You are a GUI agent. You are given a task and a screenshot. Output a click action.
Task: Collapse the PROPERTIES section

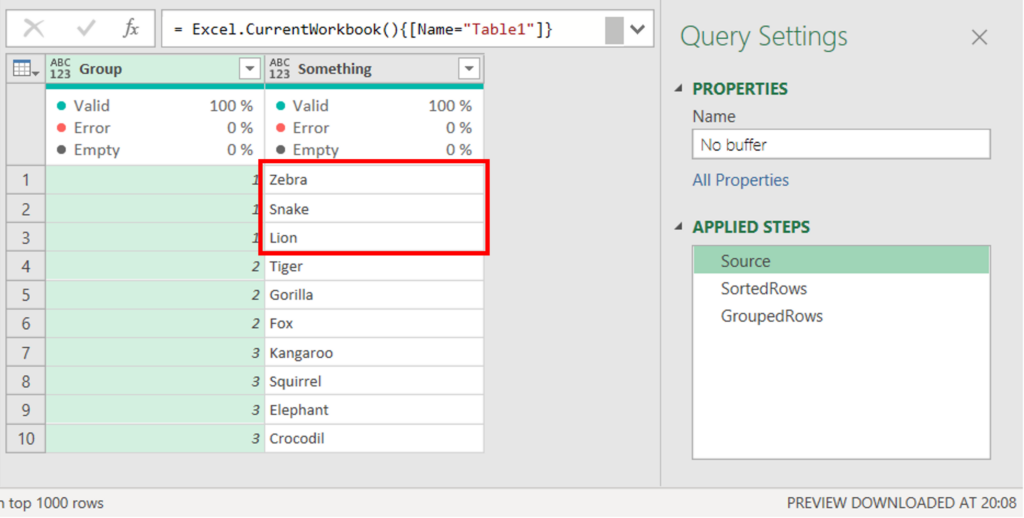tap(679, 89)
